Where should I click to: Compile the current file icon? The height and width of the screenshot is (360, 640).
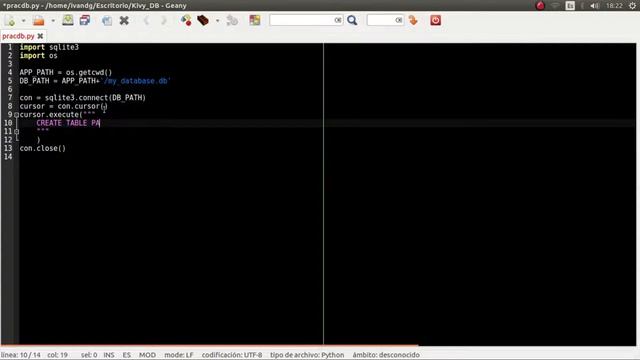186,20
